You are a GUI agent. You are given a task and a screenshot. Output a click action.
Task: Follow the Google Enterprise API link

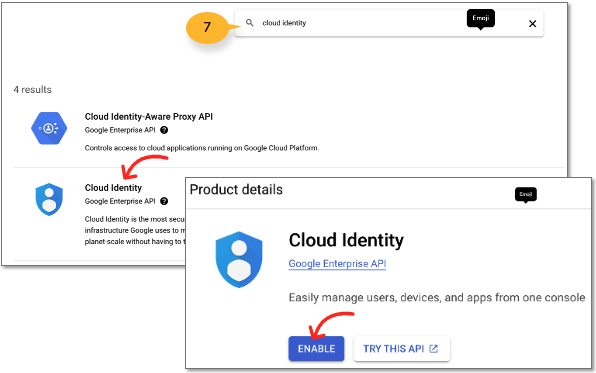pos(337,263)
